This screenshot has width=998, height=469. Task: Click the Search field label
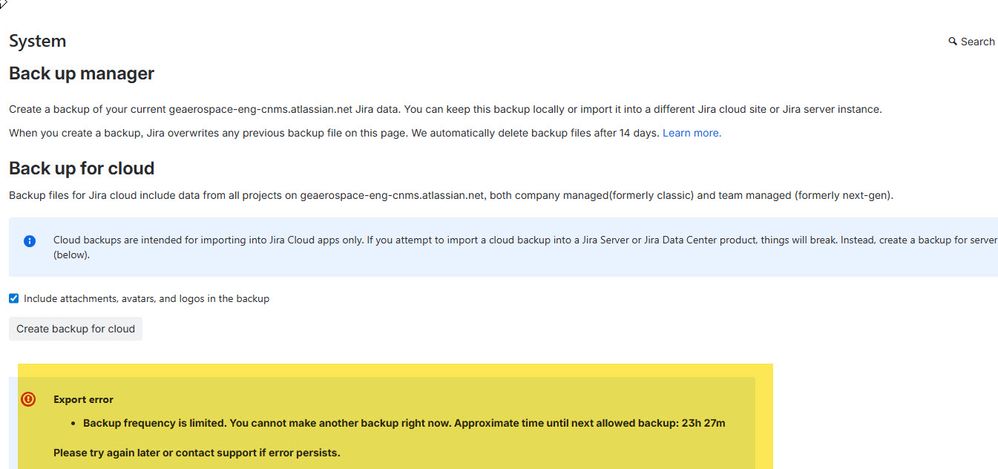(x=978, y=41)
